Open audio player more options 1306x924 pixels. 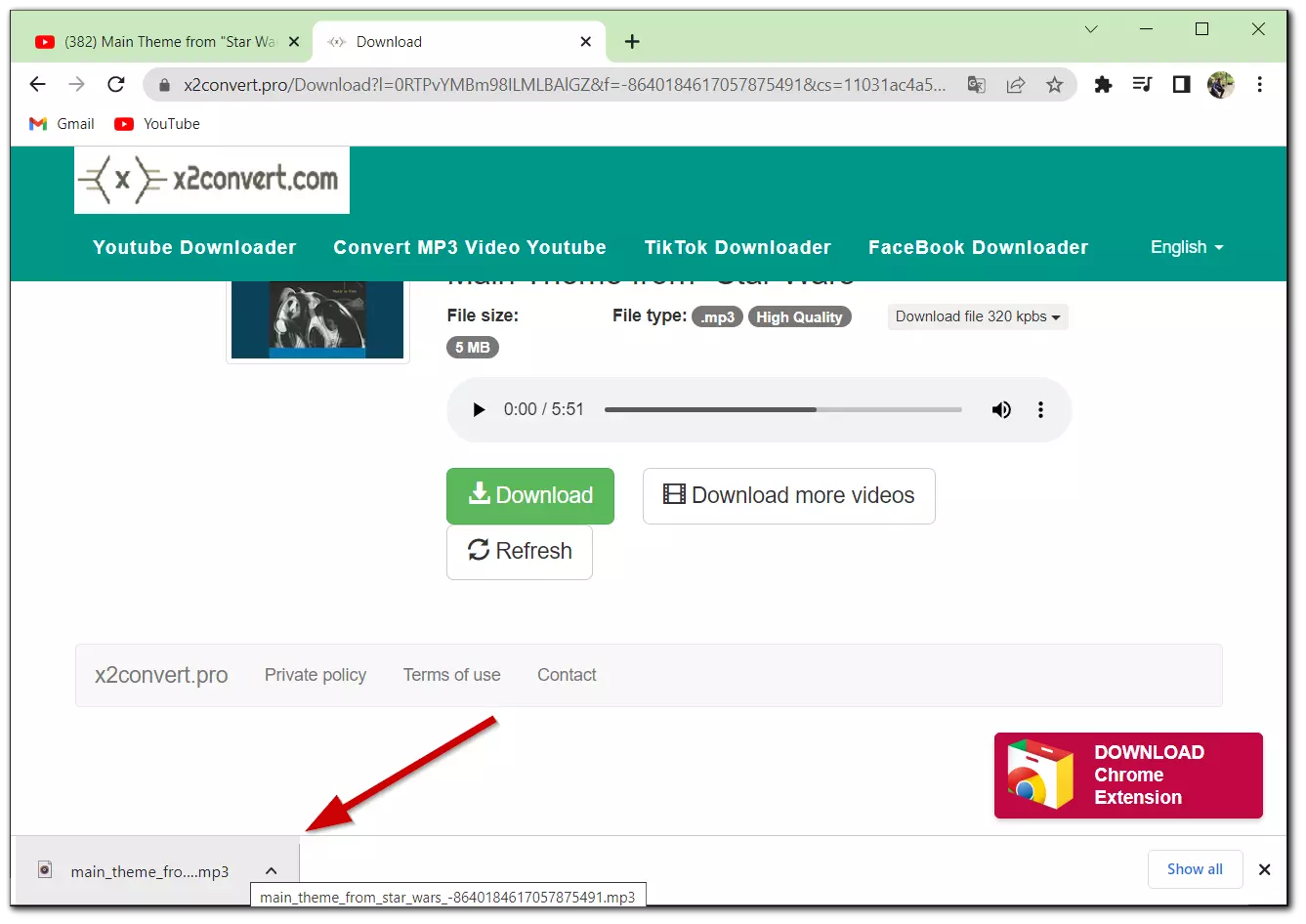click(1040, 409)
